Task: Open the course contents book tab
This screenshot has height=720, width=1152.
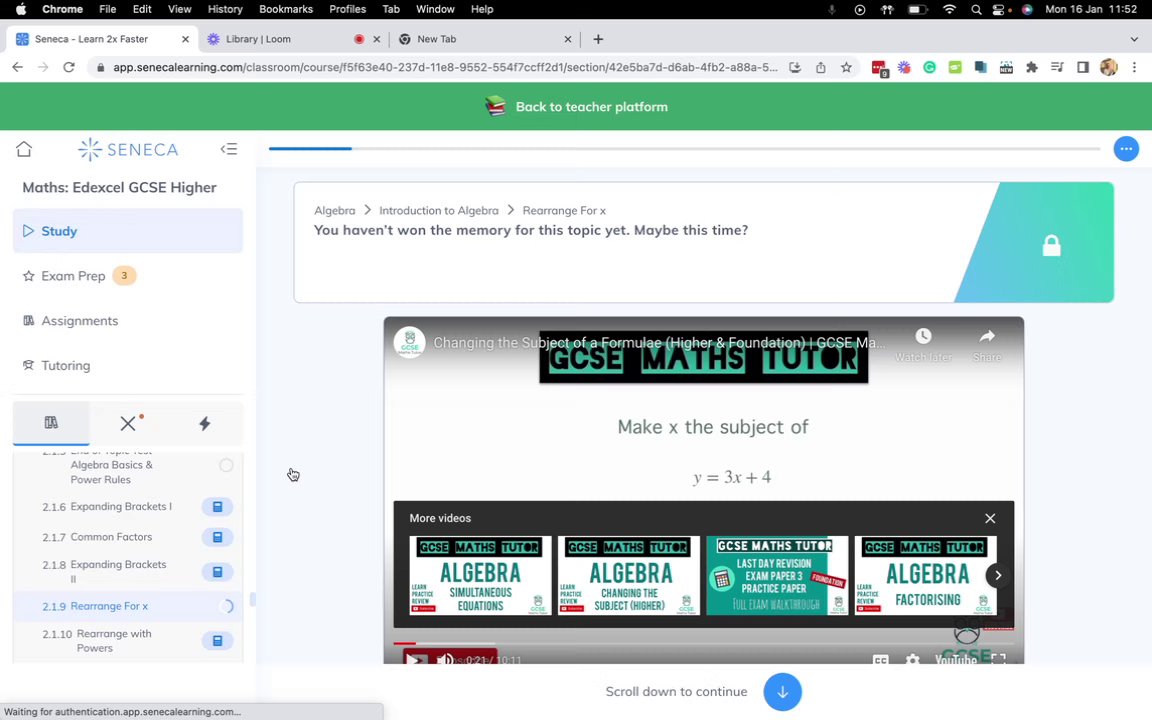Action: (x=51, y=422)
